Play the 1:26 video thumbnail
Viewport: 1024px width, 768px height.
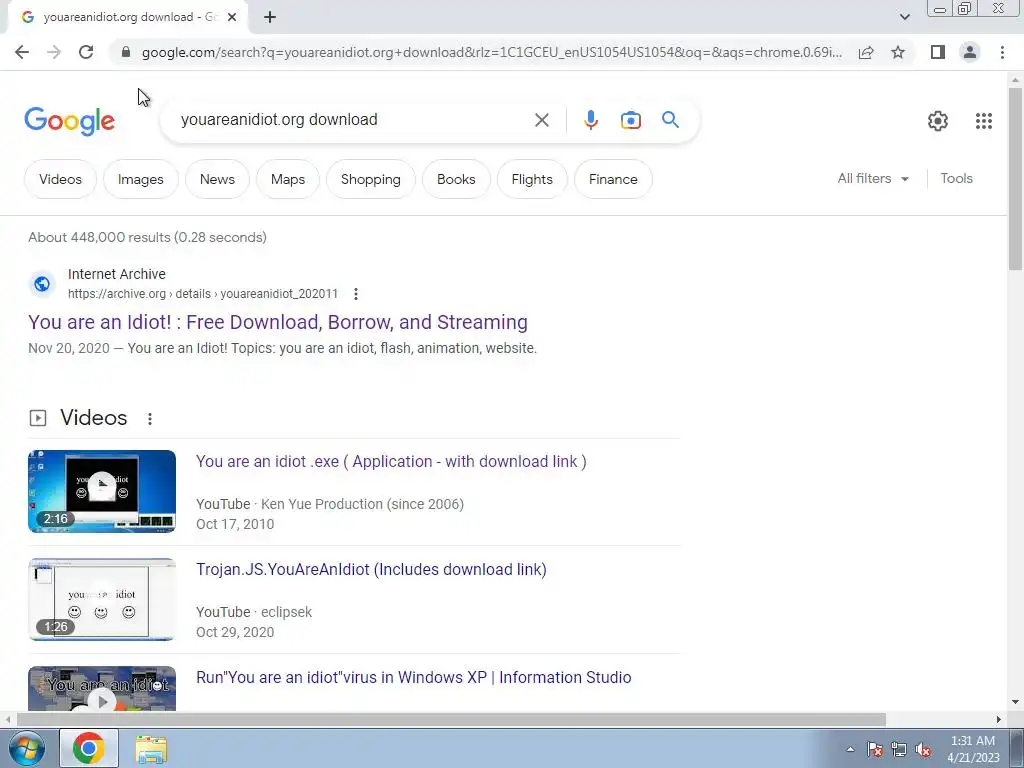point(102,600)
